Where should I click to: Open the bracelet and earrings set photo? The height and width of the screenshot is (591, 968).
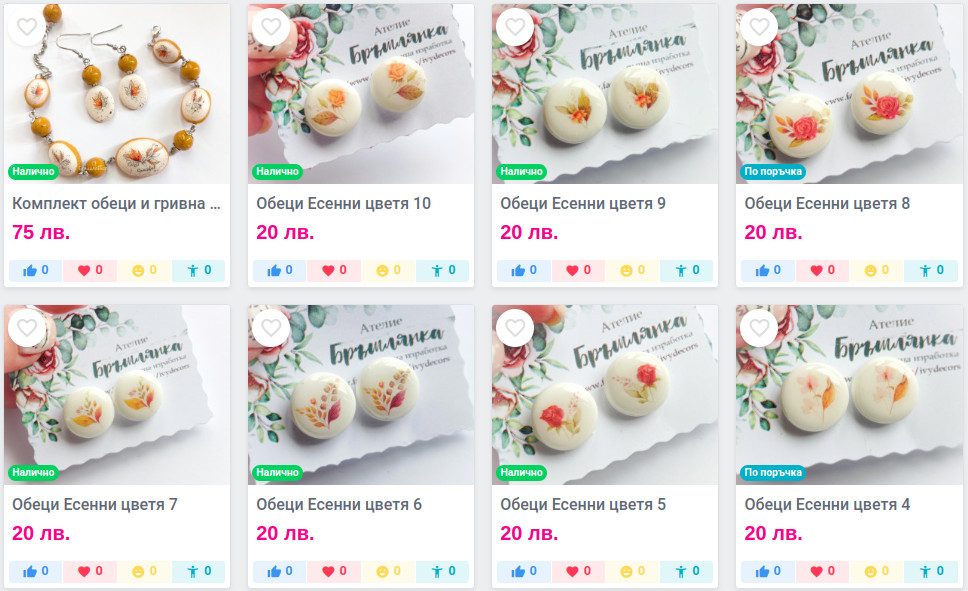(x=117, y=94)
